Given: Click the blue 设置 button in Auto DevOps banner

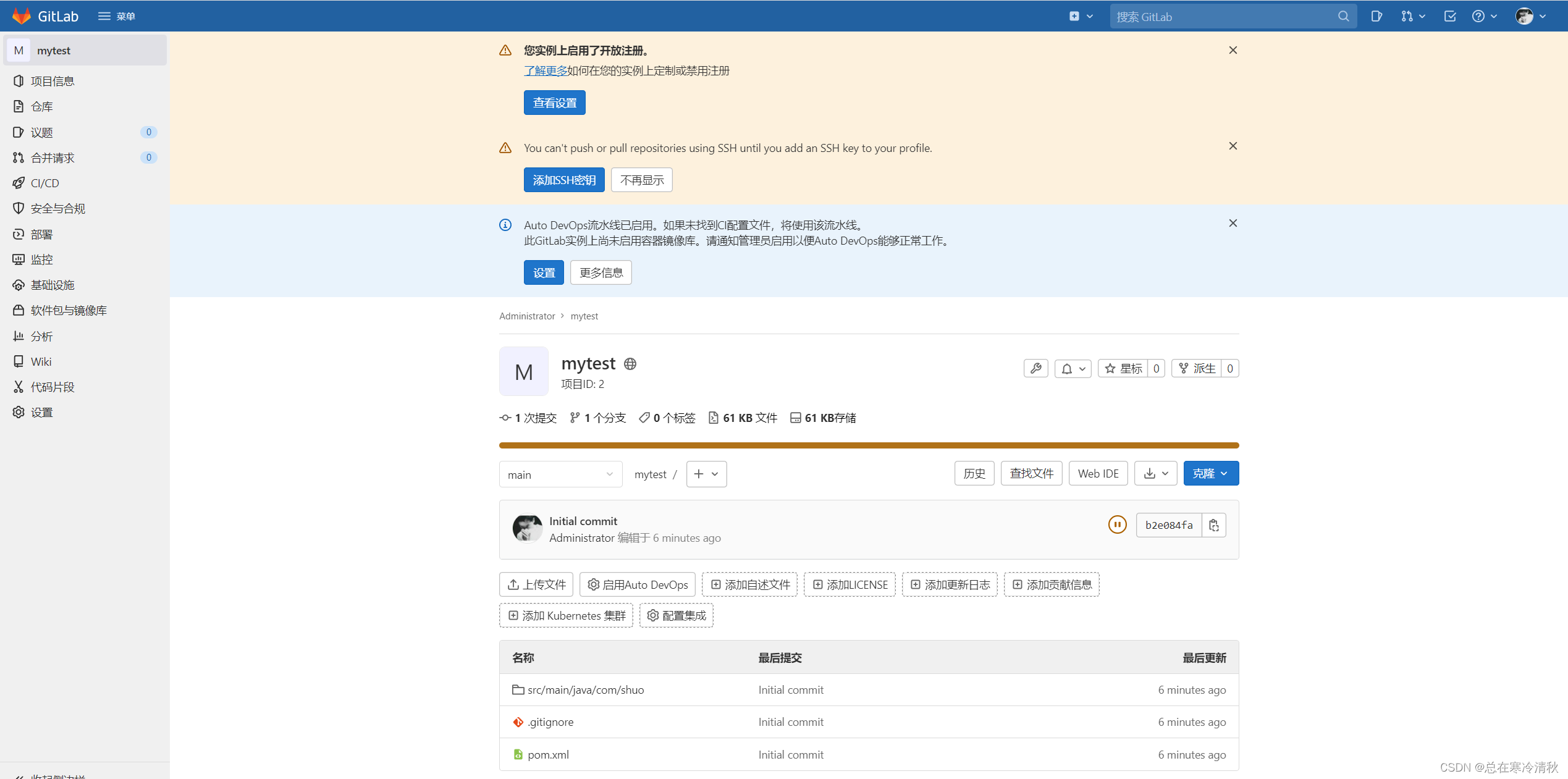Looking at the screenshot, I should tap(544, 272).
